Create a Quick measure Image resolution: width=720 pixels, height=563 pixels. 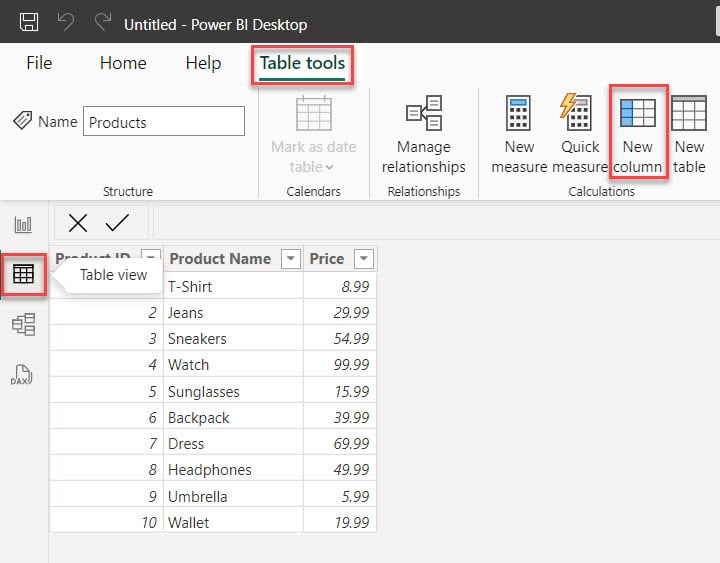point(580,135)
